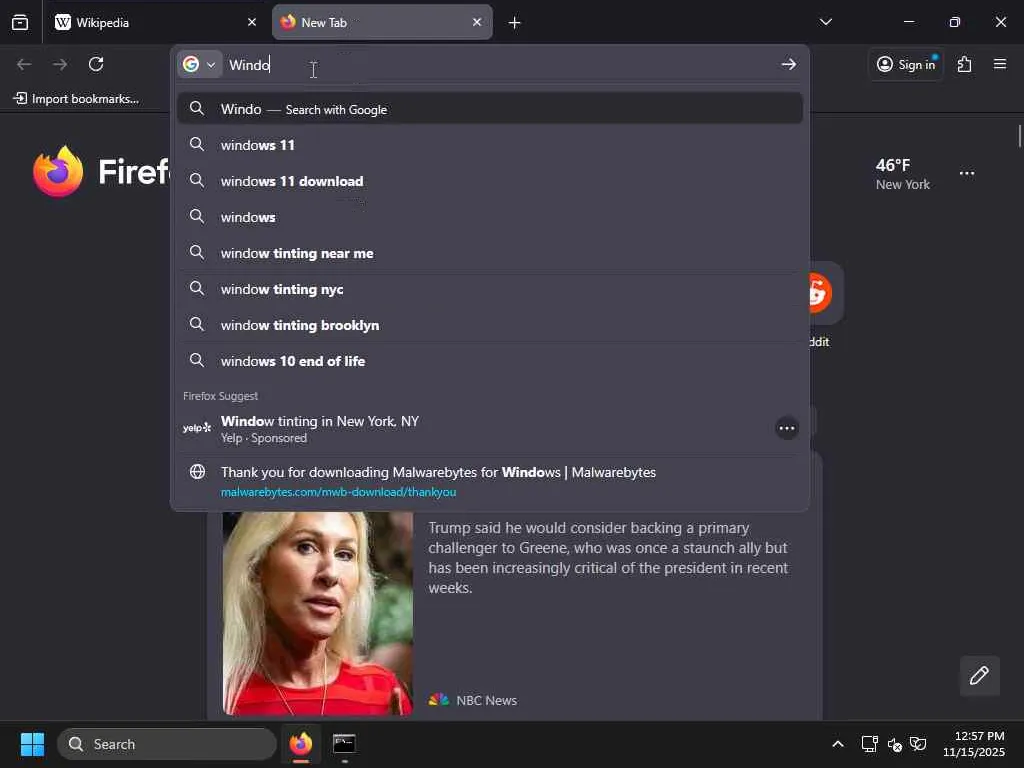Open the Google search engine switcher dropdown
This screenshot has height=768, width=1024.
pos(199,64)
